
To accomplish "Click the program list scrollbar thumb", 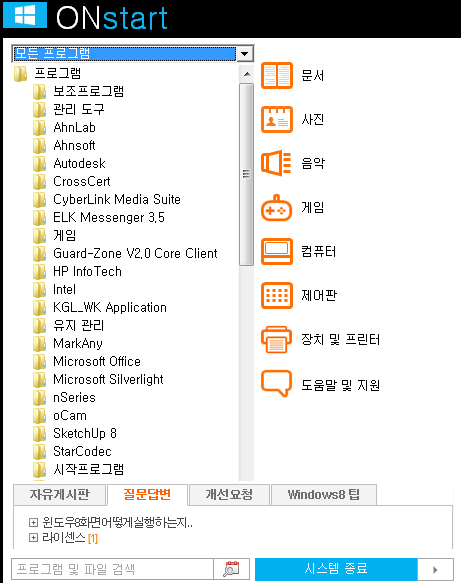I will pyautogui.click(x=246, y=174).
